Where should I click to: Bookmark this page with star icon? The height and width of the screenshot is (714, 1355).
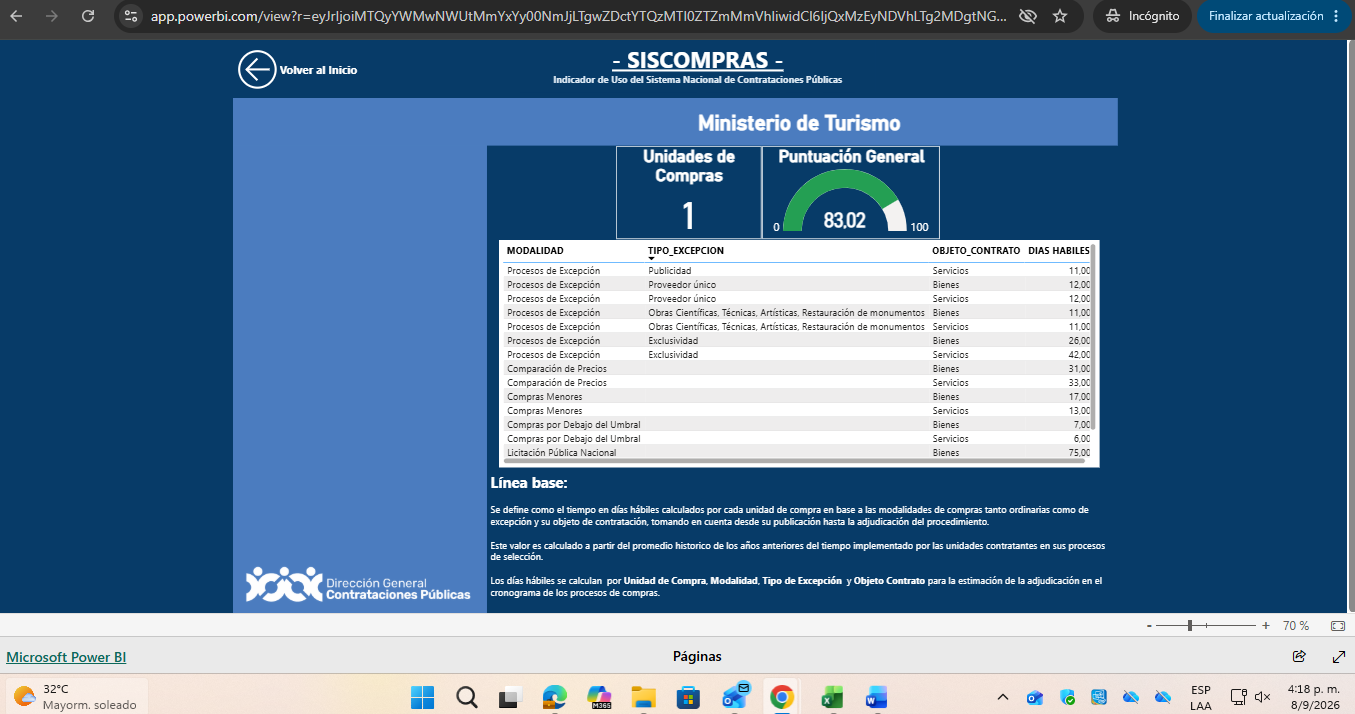(x=1060, y=16)
